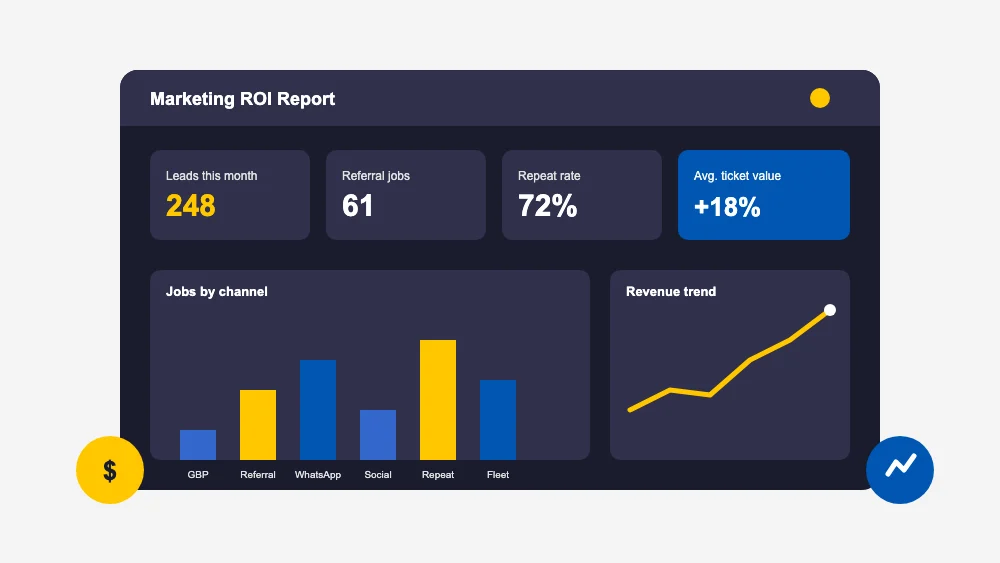
Task: Click the Marketing ROI Report title
Action: [242, 99]
